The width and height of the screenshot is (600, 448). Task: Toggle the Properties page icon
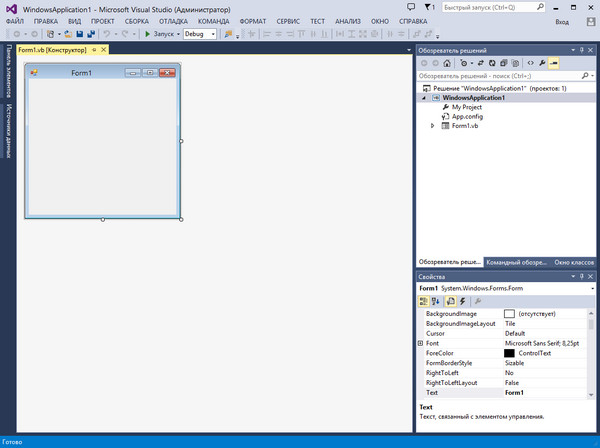[x=451, y=301]
